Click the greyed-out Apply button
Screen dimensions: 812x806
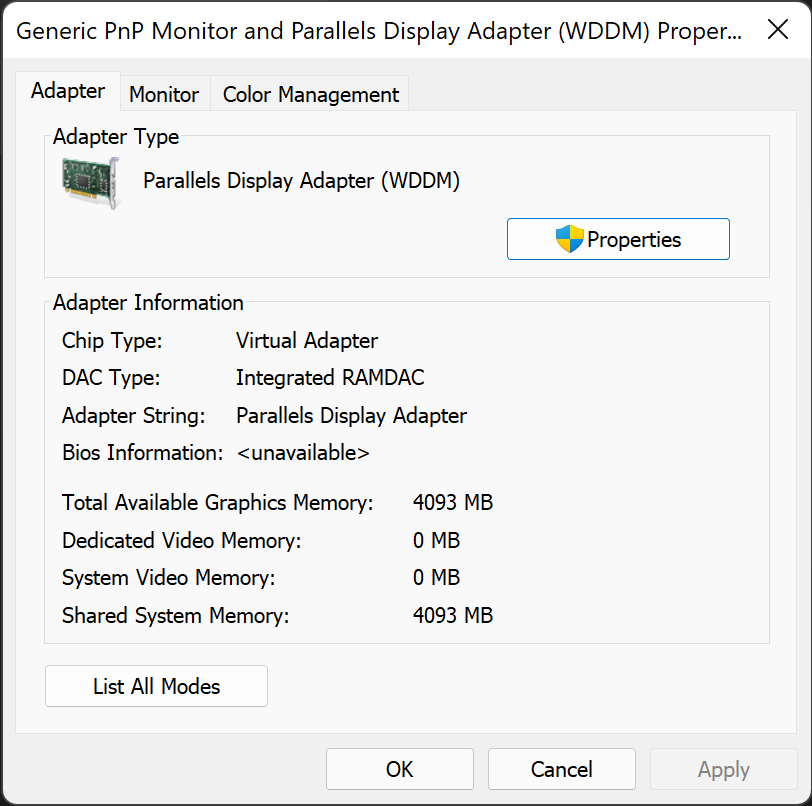[724, 769]
